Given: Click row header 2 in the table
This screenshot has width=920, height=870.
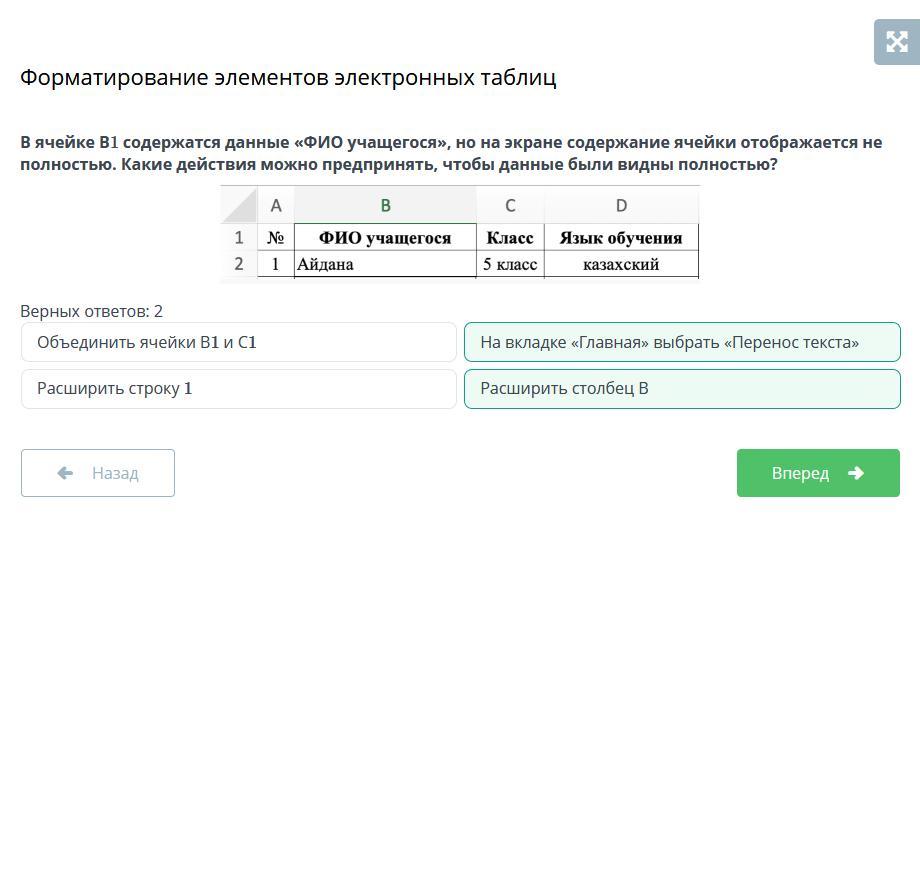Looking at the screenshot, I should click(239, 264).
